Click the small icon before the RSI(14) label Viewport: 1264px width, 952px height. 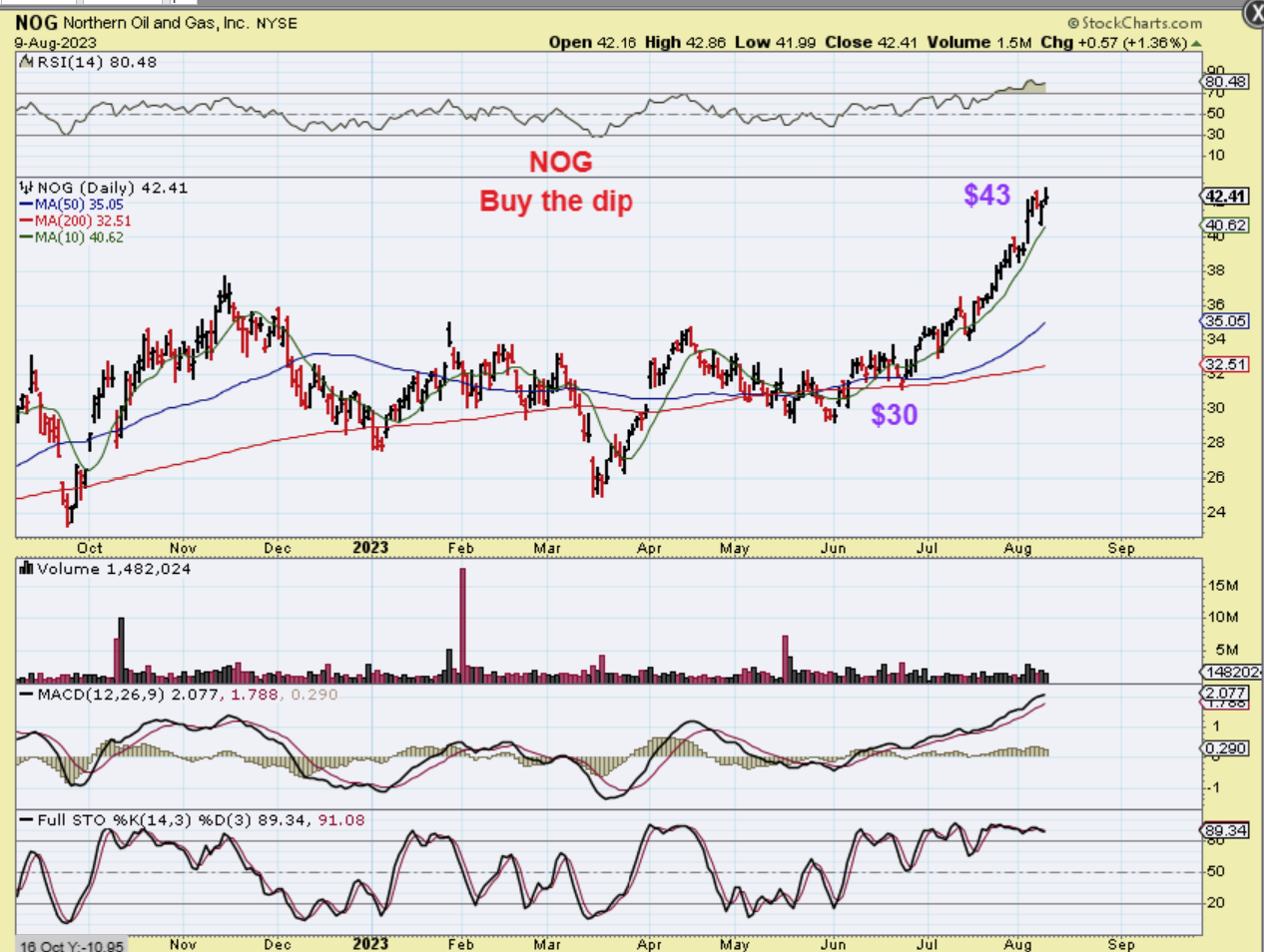[x=27, y=62]
